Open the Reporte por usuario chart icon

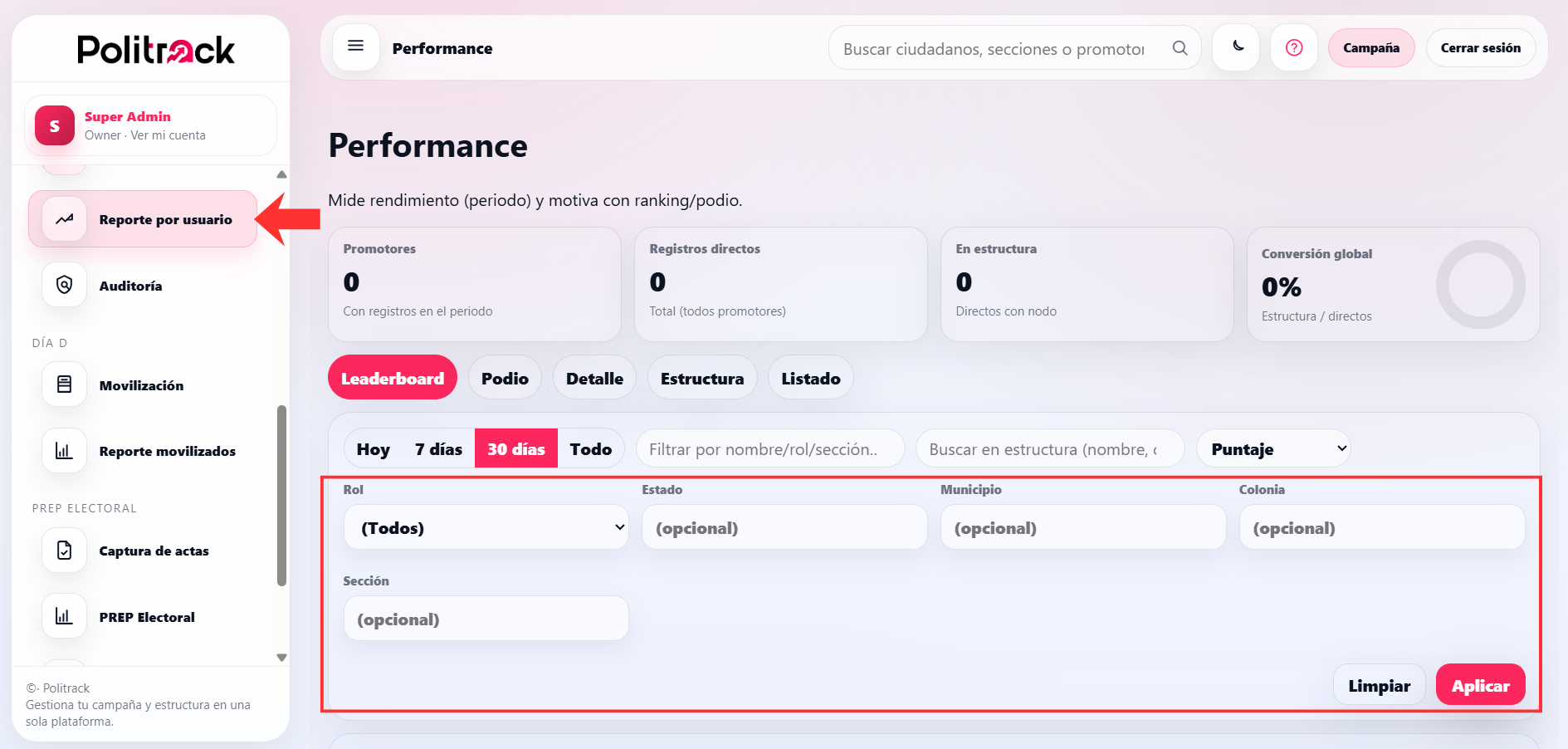click(x=64, y=218)
